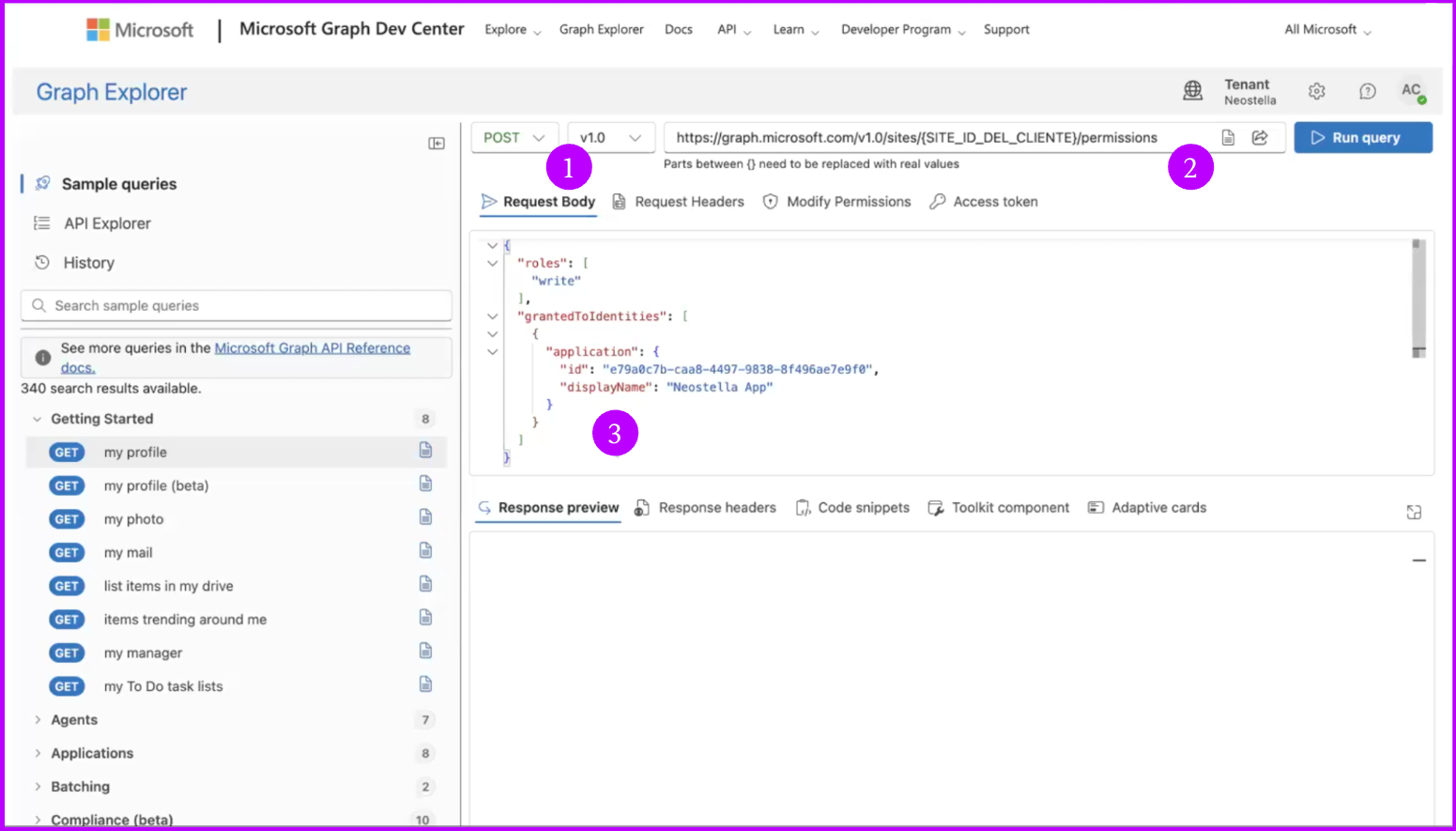This screenshot has height=831, width=1456.
Task: Click the request body editor scrollbar
Action: 1418,298
